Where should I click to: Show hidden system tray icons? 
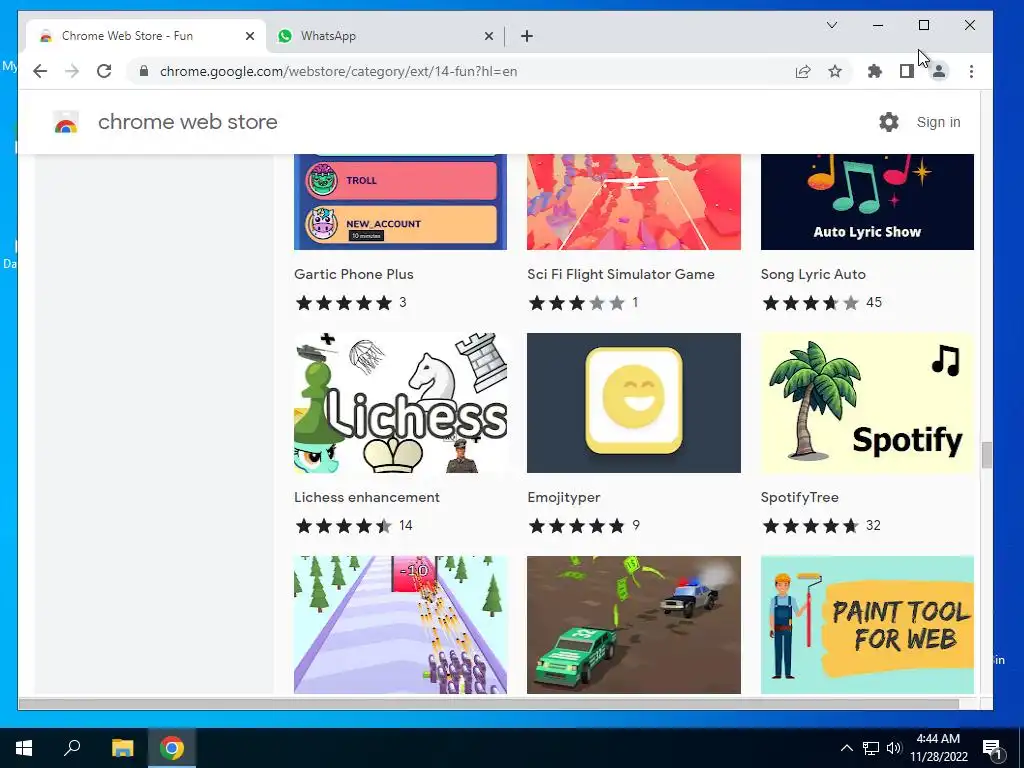tap(846, 748)
